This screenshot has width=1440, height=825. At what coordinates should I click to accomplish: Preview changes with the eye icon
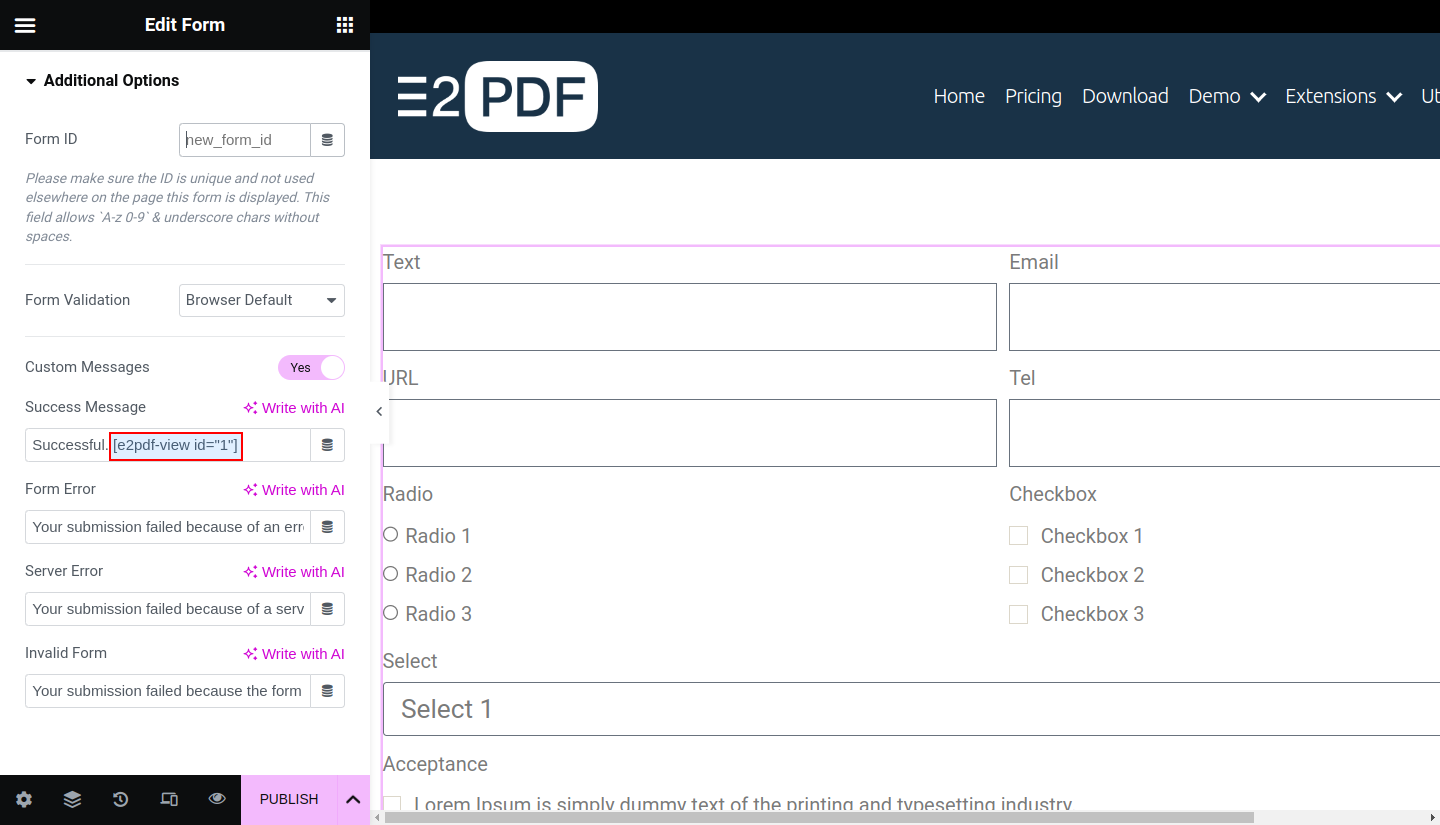point(217,799)
